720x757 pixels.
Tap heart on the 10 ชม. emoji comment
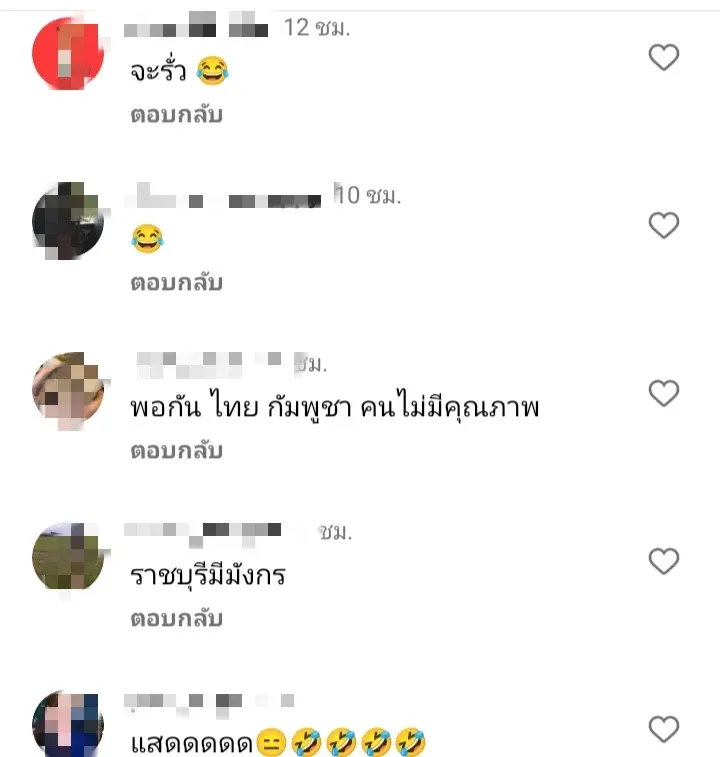[664, 225]
